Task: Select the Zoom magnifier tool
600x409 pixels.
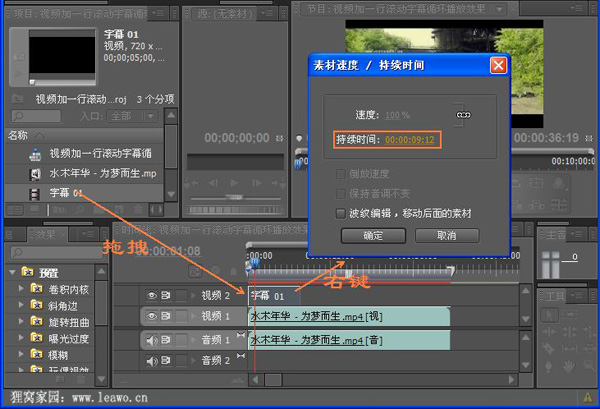Action: pos(590,367)
